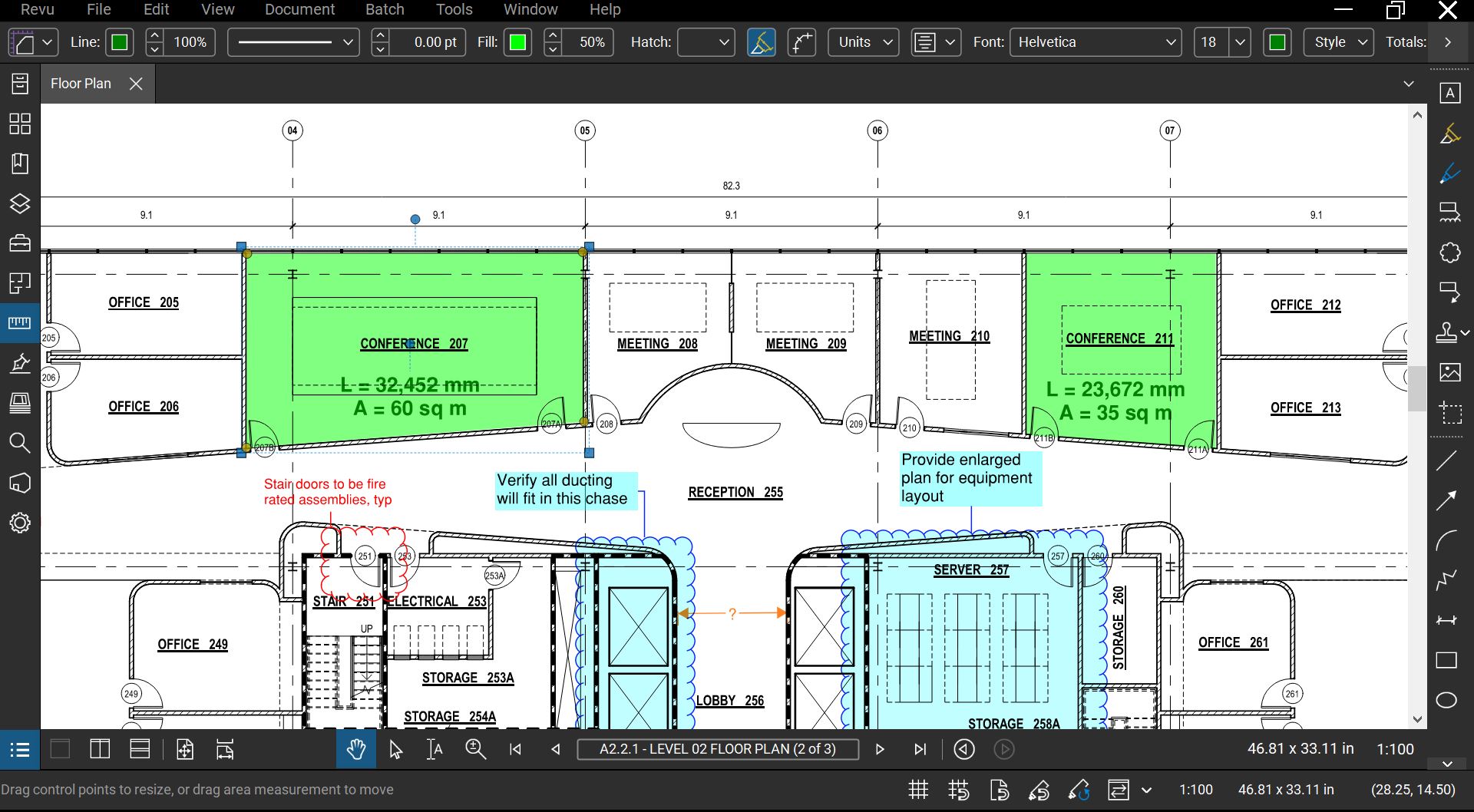The height and width of the screenshot is (812, 1474).
Task: Jump to the last page of the document
Action: [920, 749]
